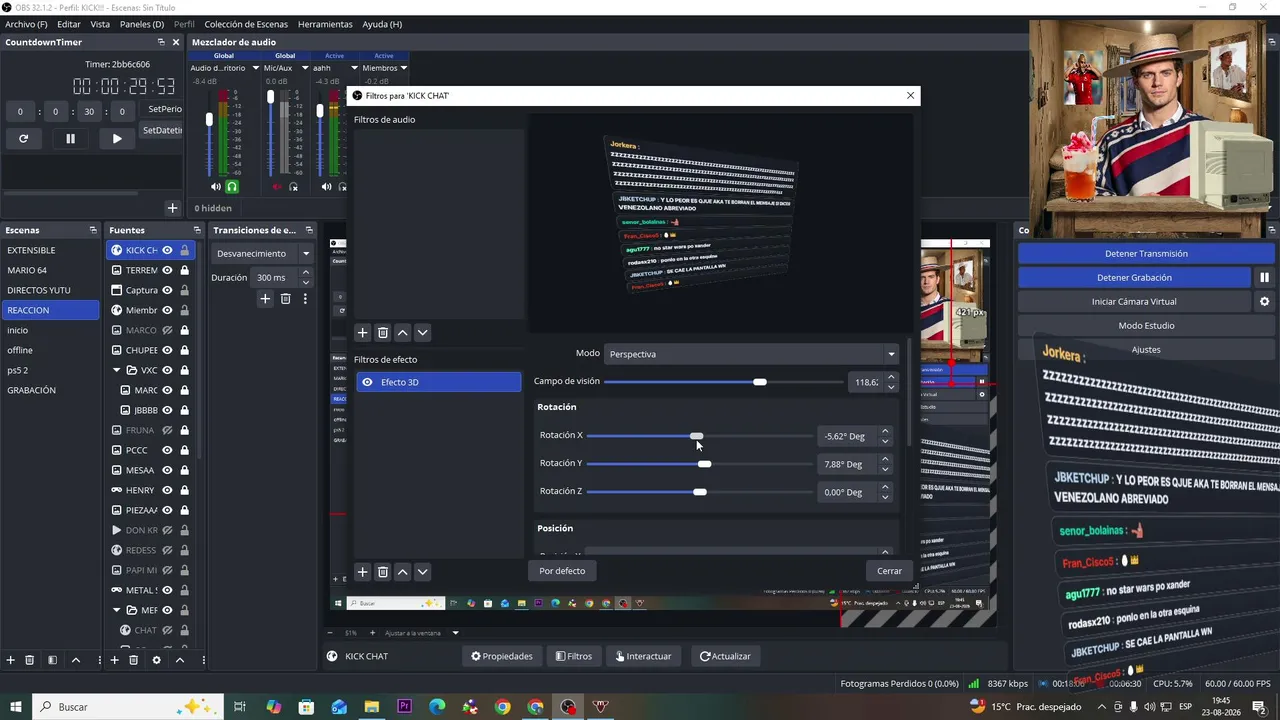Open the aahh mixer dropdown arrow

[x=354, y=68]
